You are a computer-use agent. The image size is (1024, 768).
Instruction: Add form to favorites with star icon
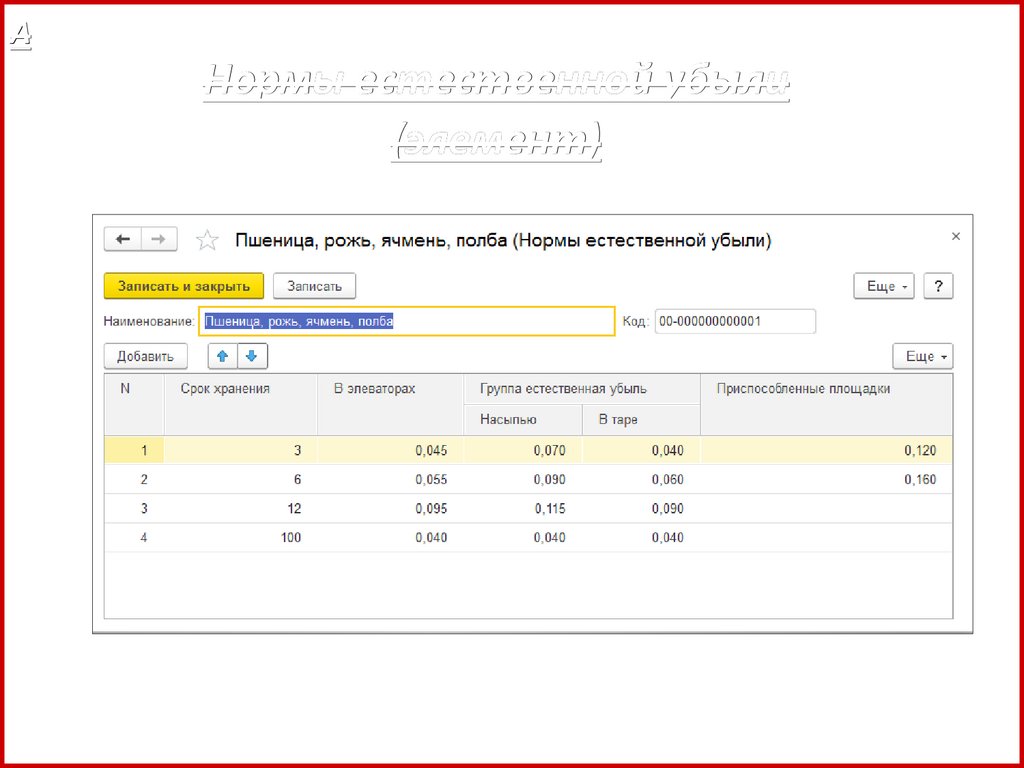click(207, 240)
